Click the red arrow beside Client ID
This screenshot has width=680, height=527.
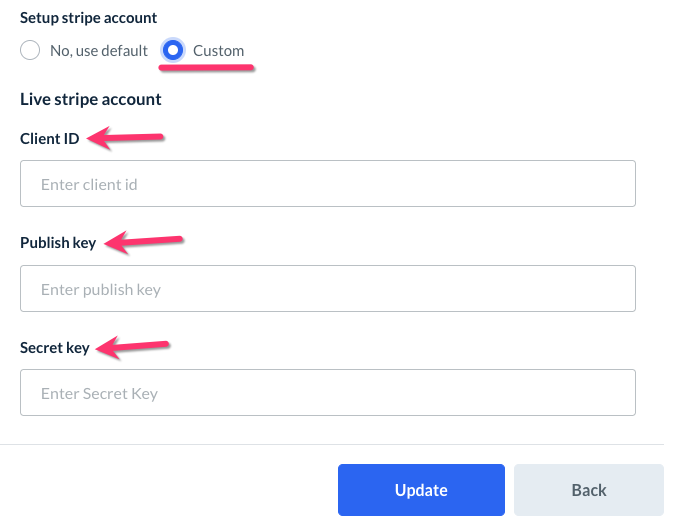pyautogui.click(x=124, y=138)
